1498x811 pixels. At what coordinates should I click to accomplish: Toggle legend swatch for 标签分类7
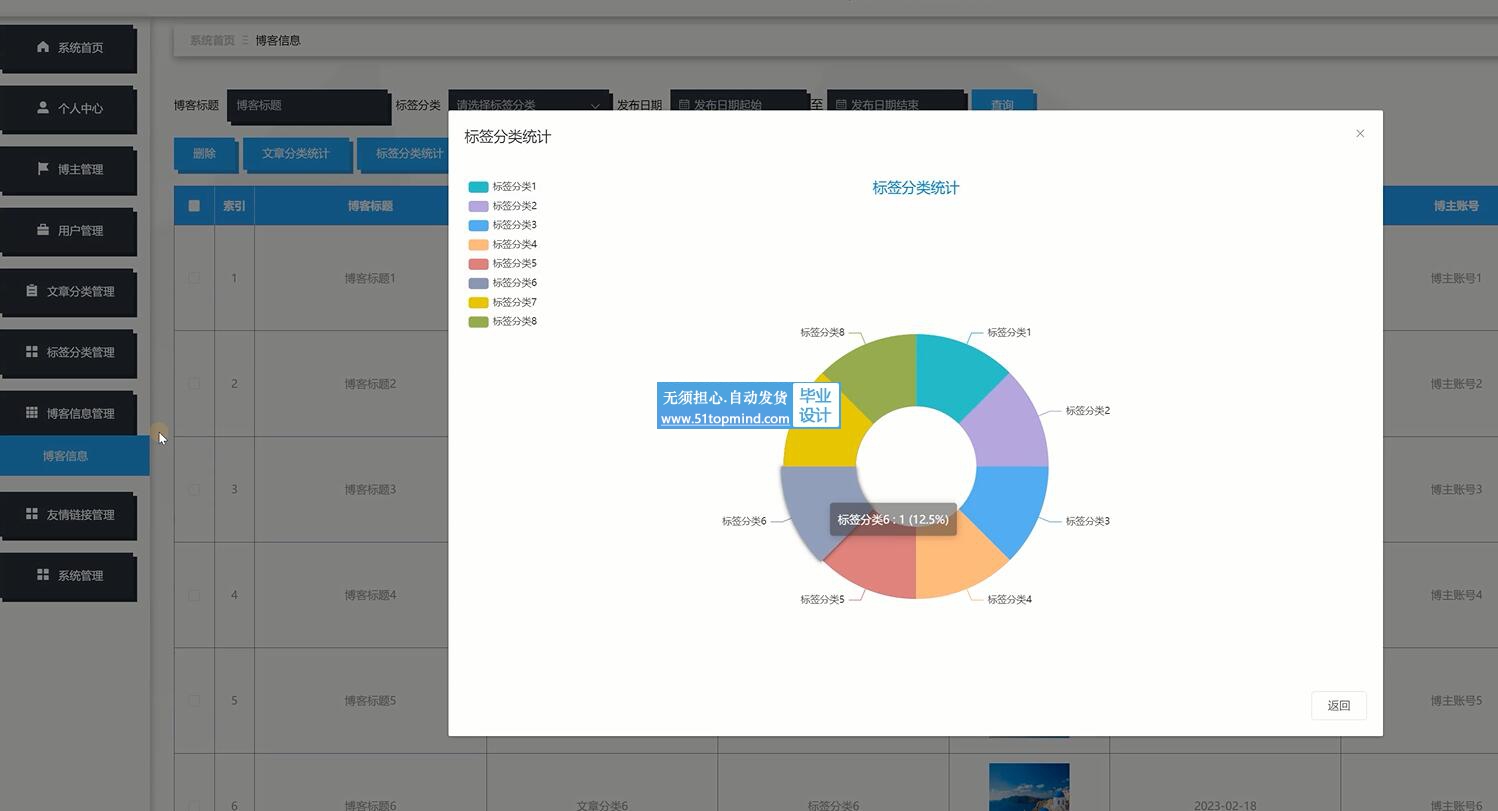478,302
